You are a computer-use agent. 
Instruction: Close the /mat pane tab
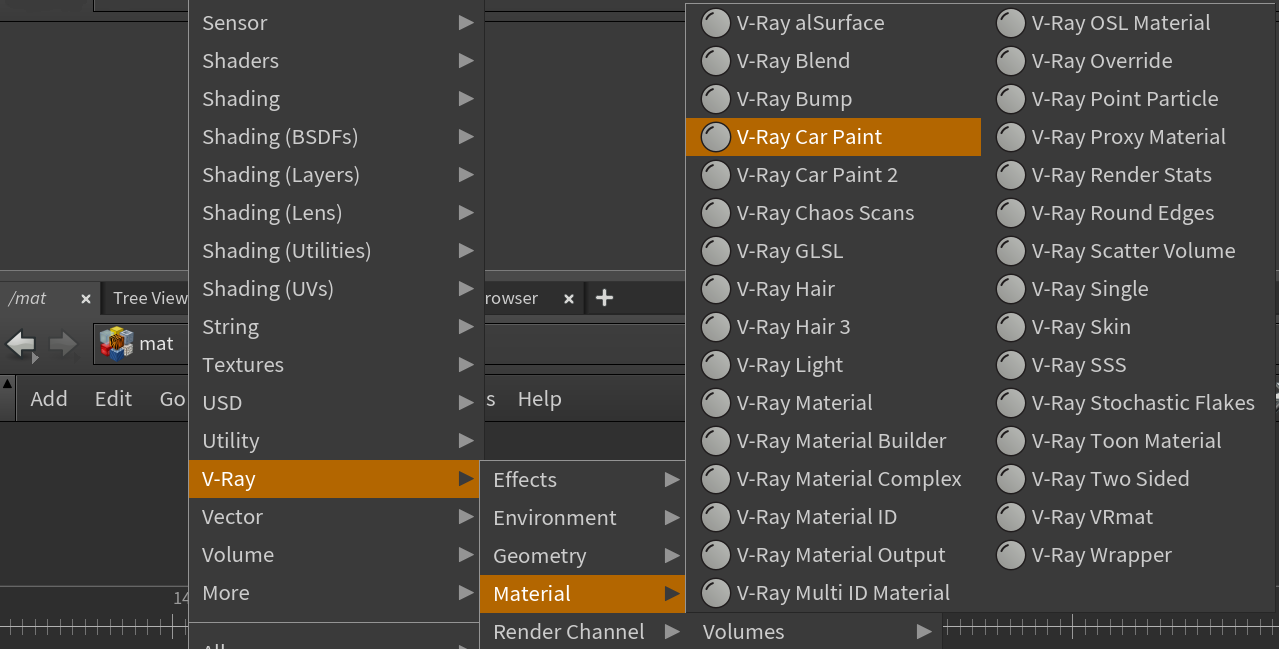click(86, 299)
